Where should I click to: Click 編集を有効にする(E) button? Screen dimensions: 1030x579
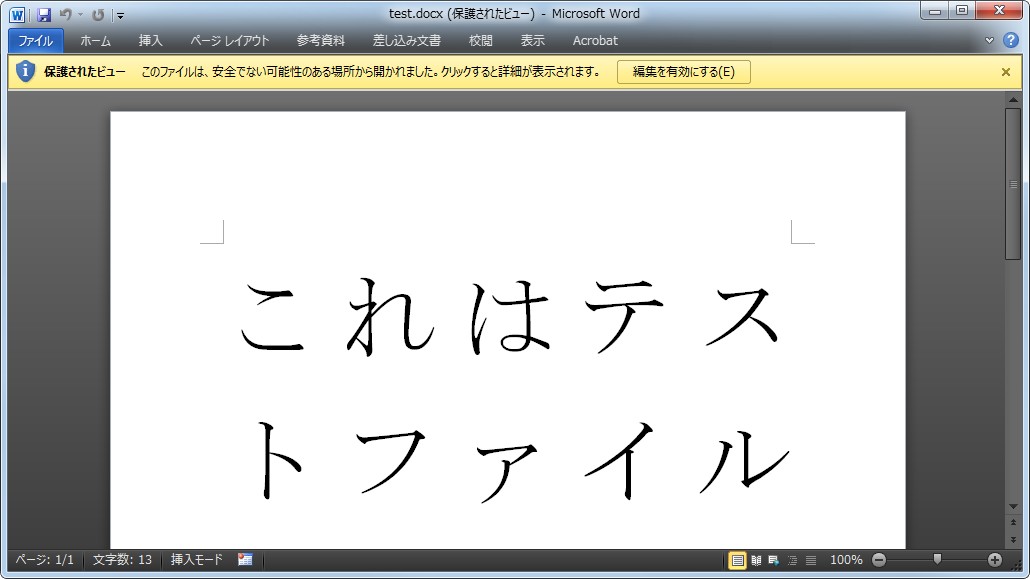684,72
